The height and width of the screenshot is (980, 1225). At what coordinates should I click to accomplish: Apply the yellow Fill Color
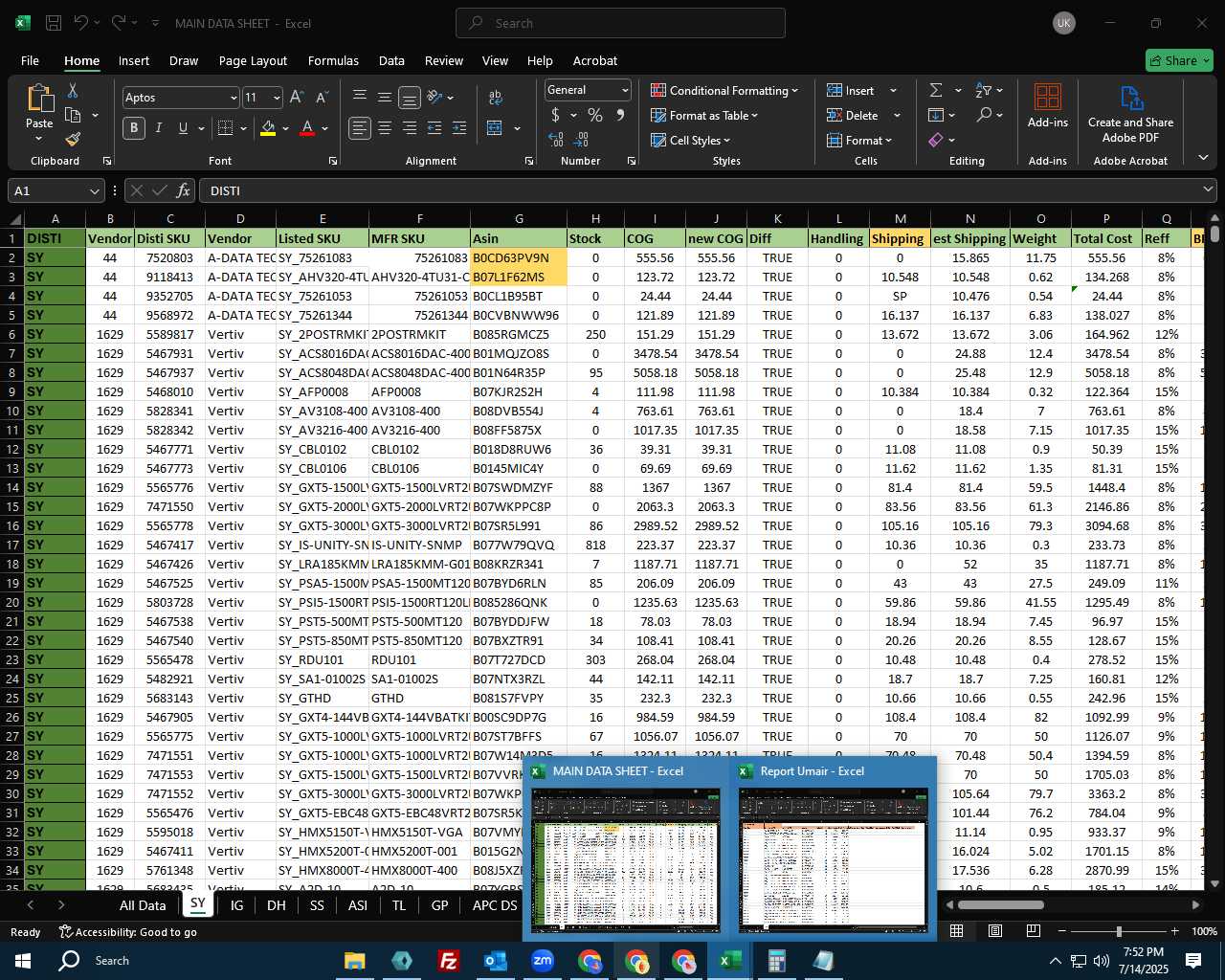coord(268,128)
